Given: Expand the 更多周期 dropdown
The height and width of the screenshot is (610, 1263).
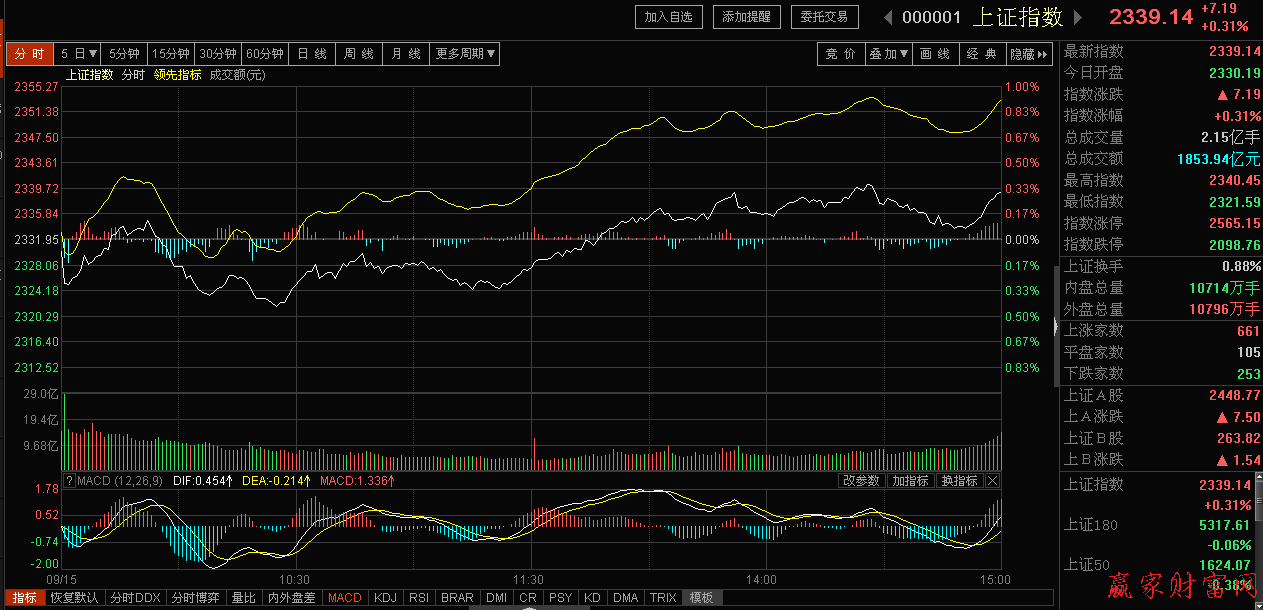Looking at the screenshot, I should [x=465, y=54].
